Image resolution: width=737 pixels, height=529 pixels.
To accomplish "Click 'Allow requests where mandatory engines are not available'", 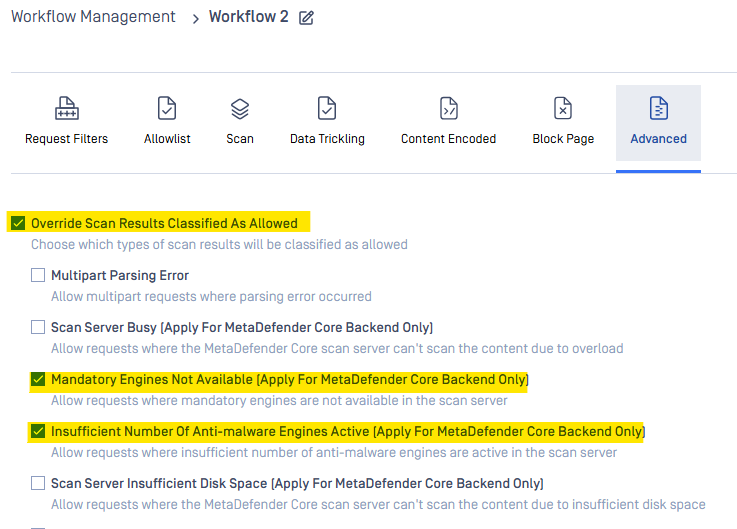I will 279,401.
